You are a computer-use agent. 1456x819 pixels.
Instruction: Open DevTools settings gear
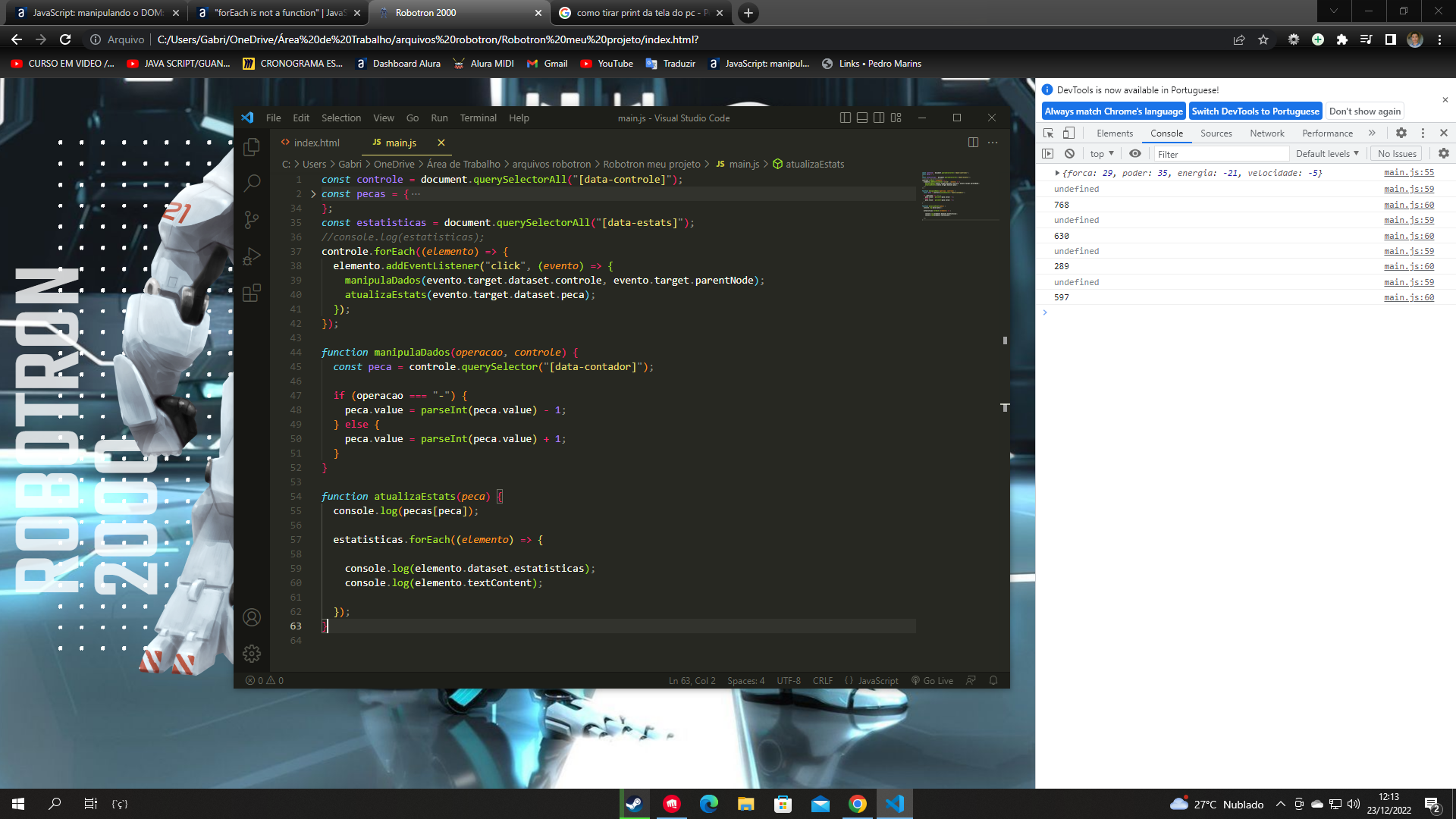pos(1401,133)
